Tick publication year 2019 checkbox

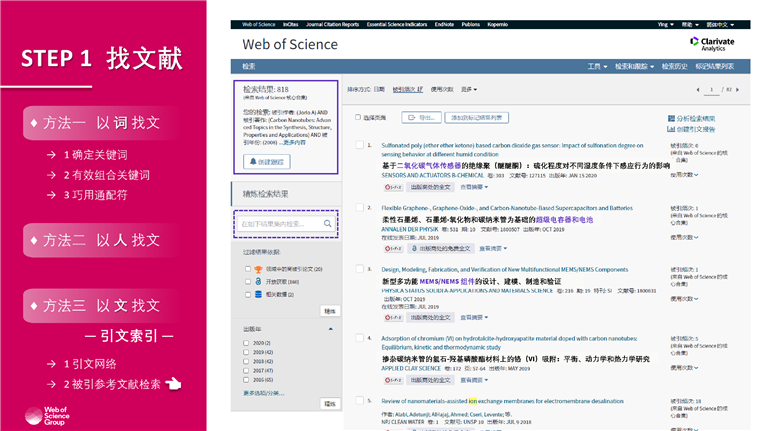coord(246,352)
